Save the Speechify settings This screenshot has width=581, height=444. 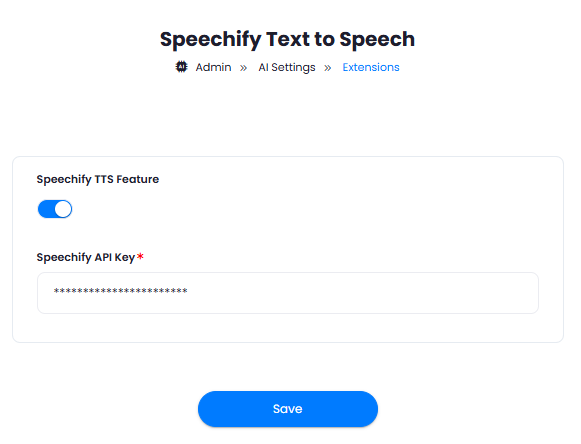[x=288, y=409]
